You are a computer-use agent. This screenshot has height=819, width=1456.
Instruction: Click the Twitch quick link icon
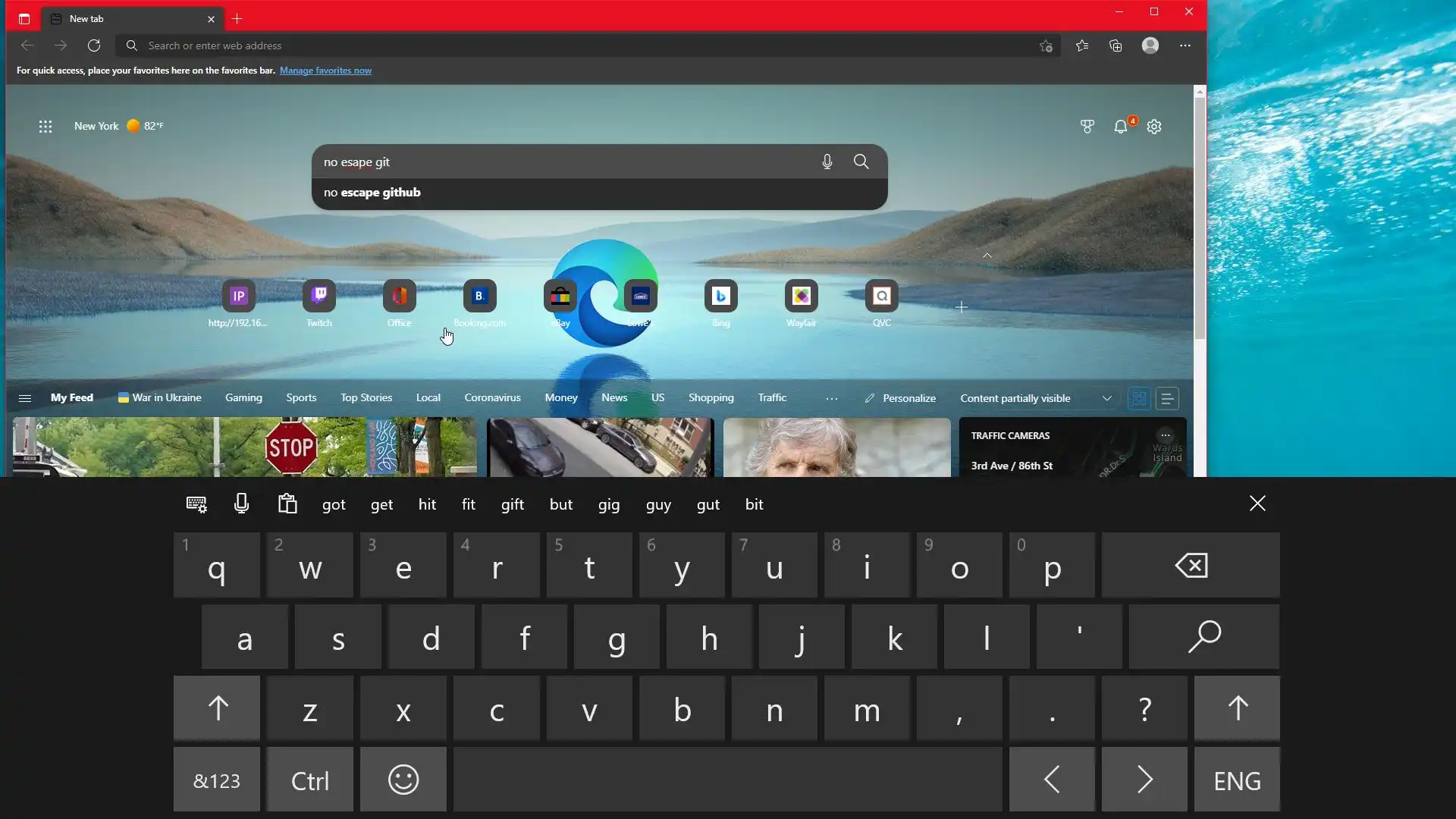pyautogui.click(x=318, y=296)
